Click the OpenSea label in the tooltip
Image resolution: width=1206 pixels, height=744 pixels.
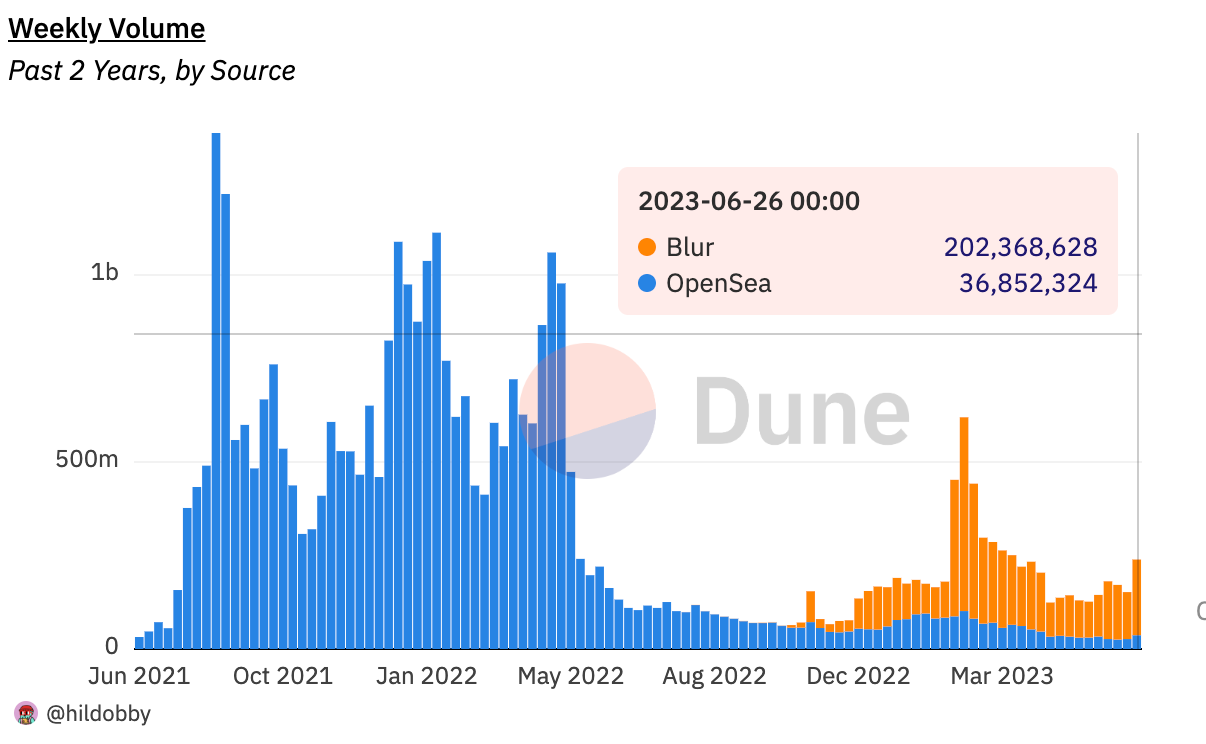(719, 283)
